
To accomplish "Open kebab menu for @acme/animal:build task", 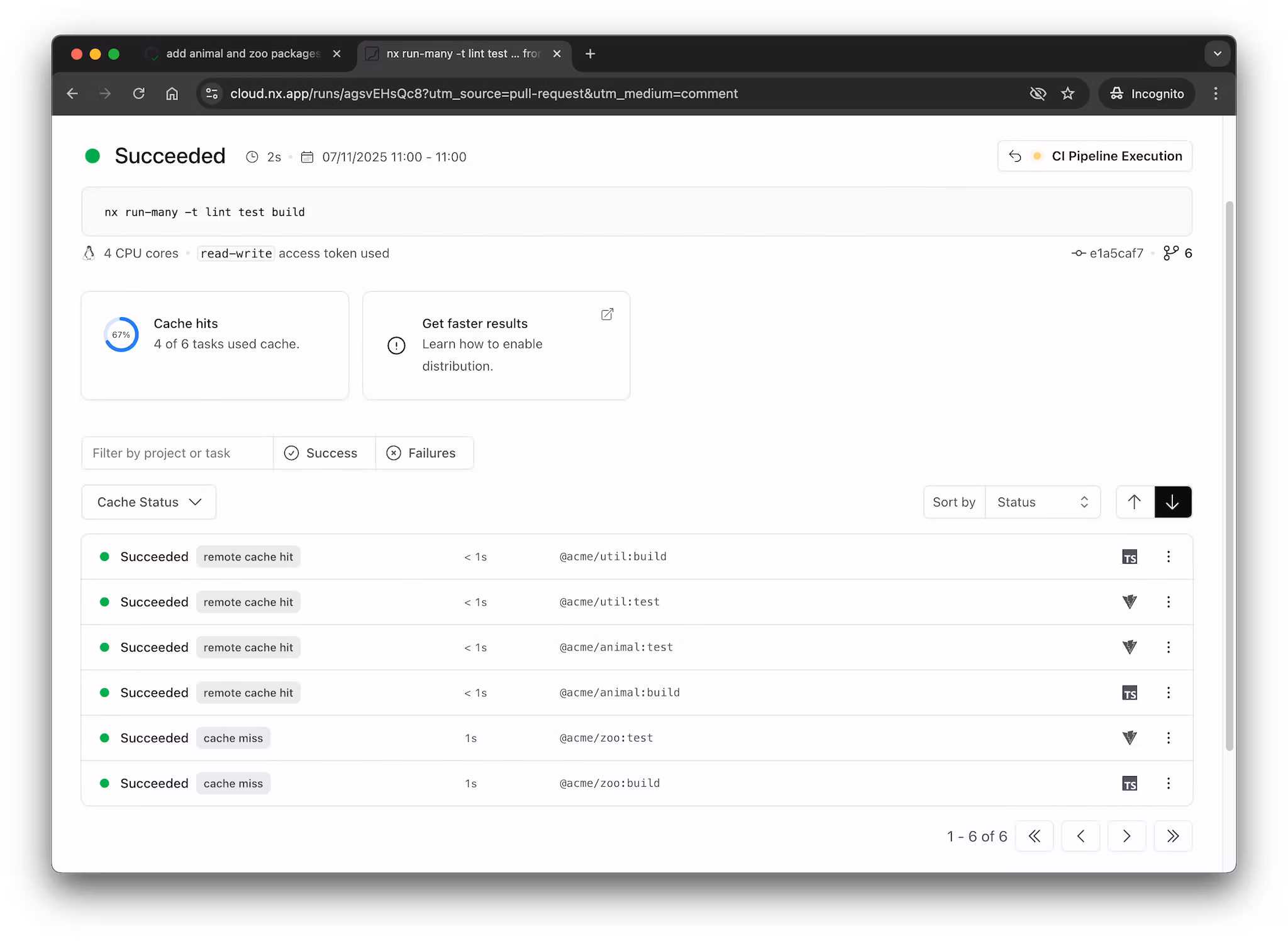I will tap(1169, 693).
